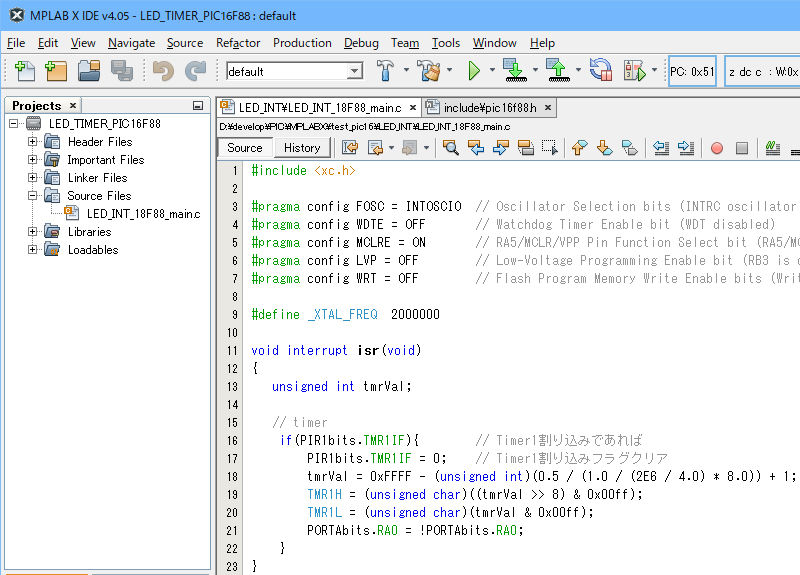This screenshot has height=575, width=800.
Task: Click the Open Project icon
Action: (x=89, y=71)
